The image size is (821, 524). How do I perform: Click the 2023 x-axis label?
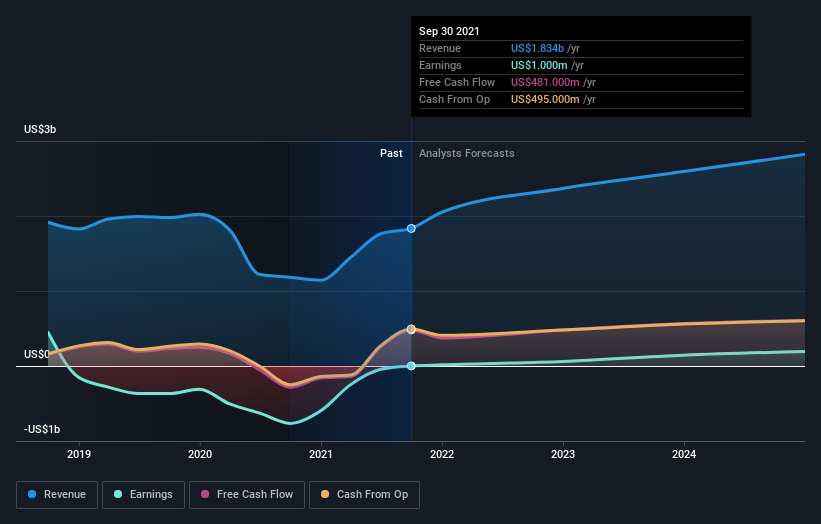click(x=563, y=454)
